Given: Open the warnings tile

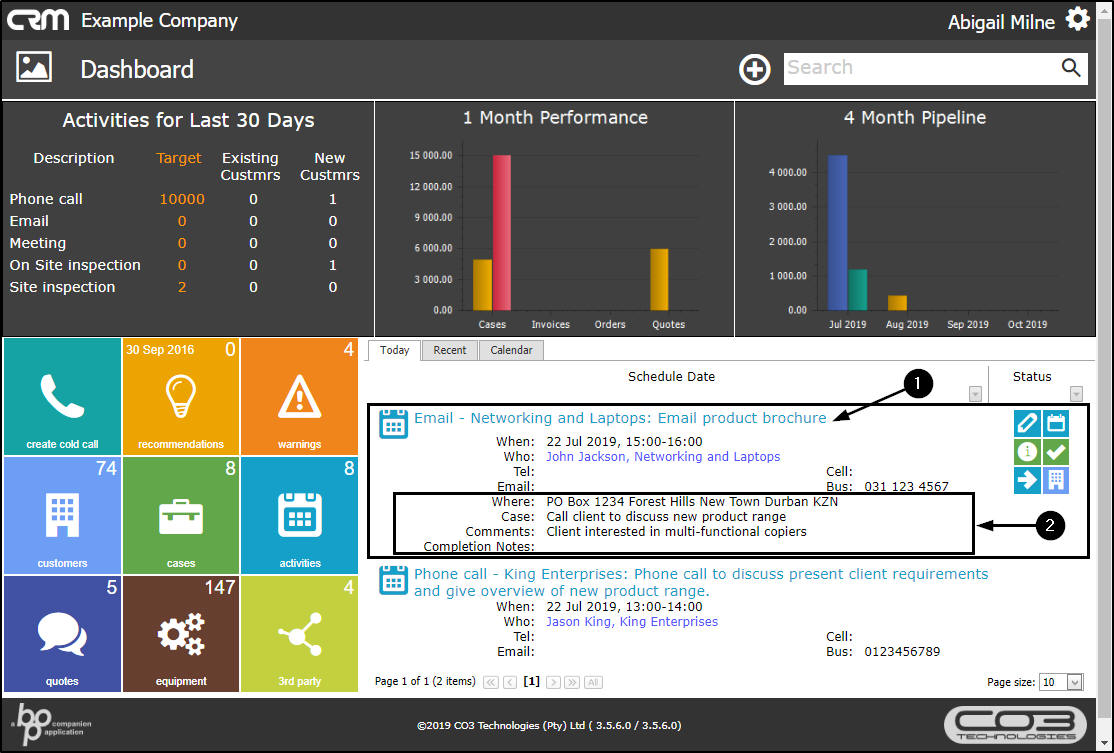Looking at the screenshot, I should 299,396.
